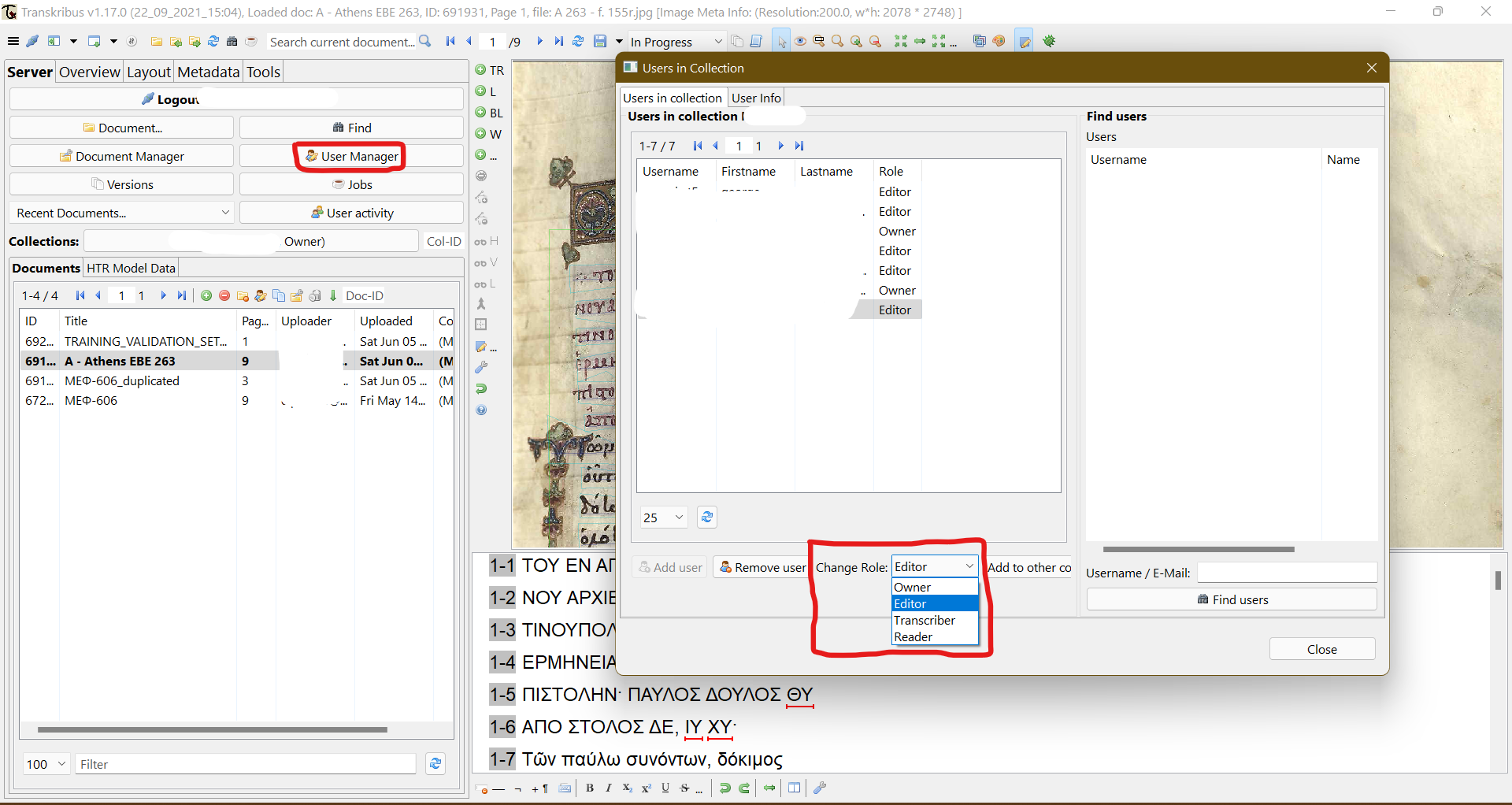This screenshot has height=805, width=1512.
Task: Toggle underline formatting in transcription toolbar
Action: [665, 788]
